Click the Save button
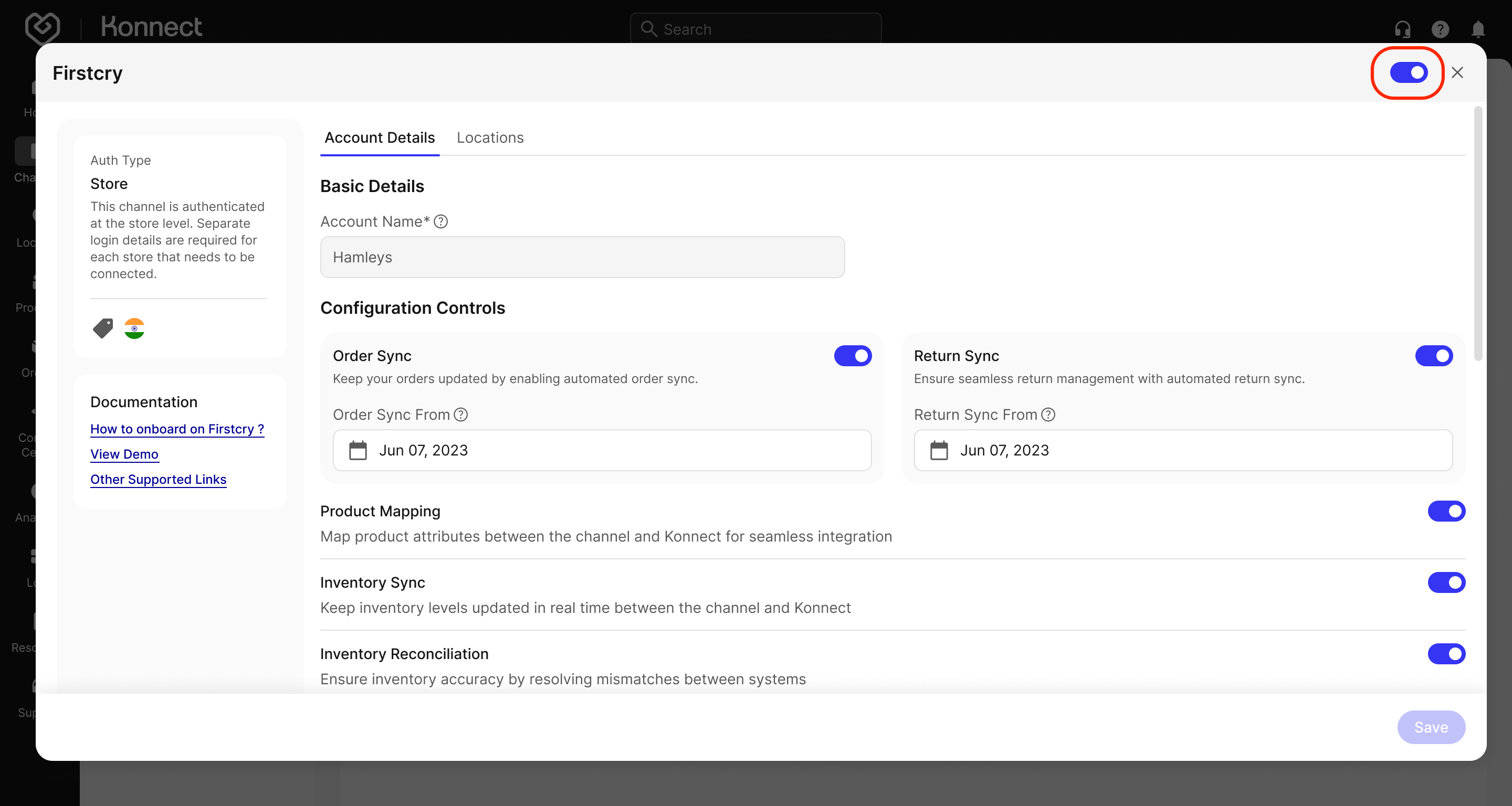1512x806 pixels. (x=1431, y=727)
